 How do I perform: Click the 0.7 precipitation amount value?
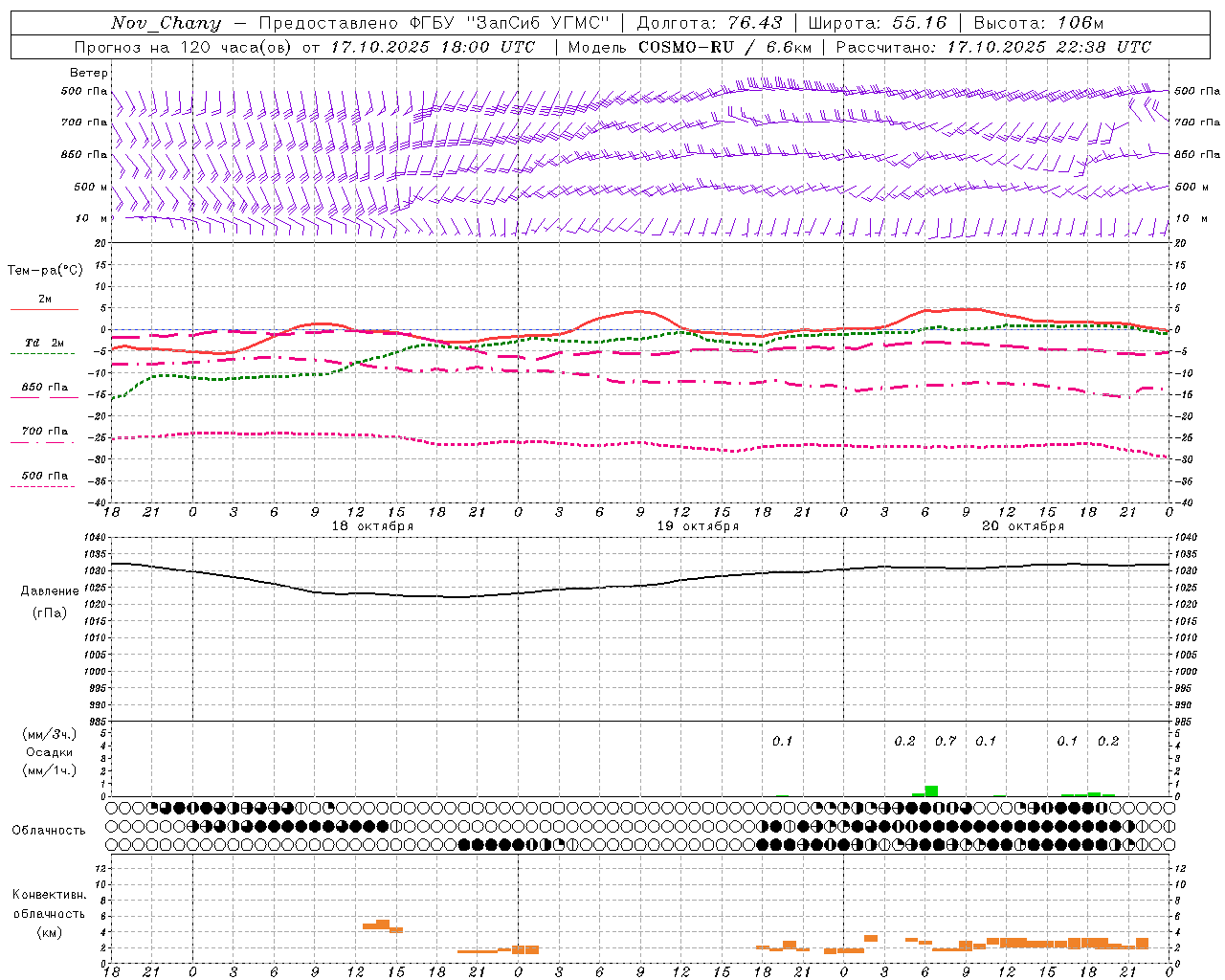click(x=946, y=742)
